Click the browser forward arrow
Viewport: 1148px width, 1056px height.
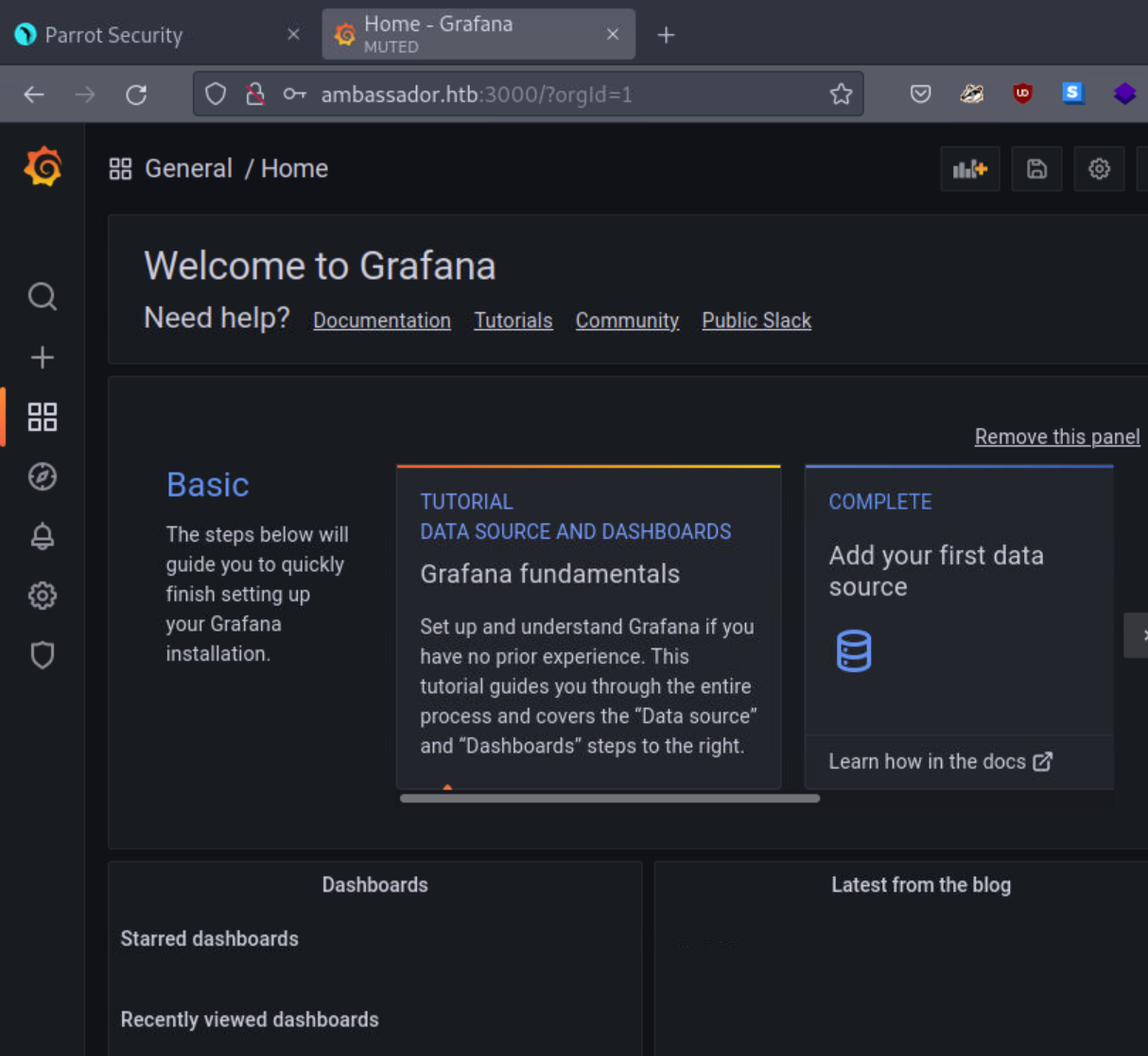85,95
